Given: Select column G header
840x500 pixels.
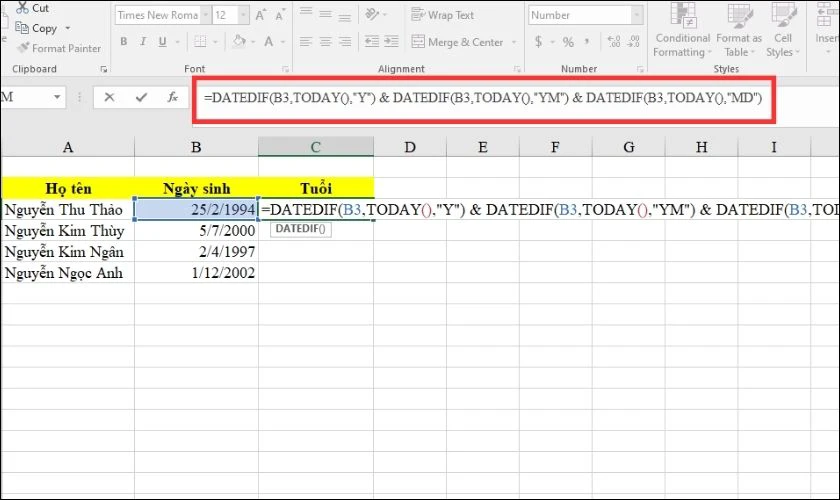Looking at the screenshot, I should point(628,147).
